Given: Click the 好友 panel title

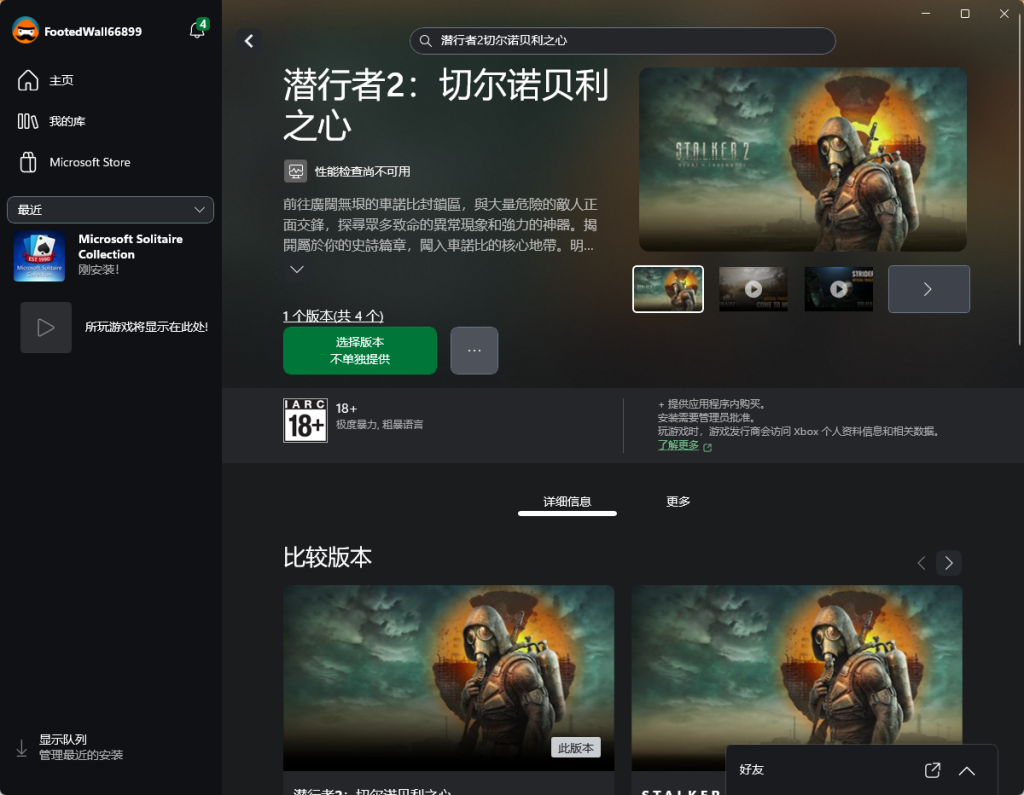Looking at the screenshot, I should click(x=752, y=770).
